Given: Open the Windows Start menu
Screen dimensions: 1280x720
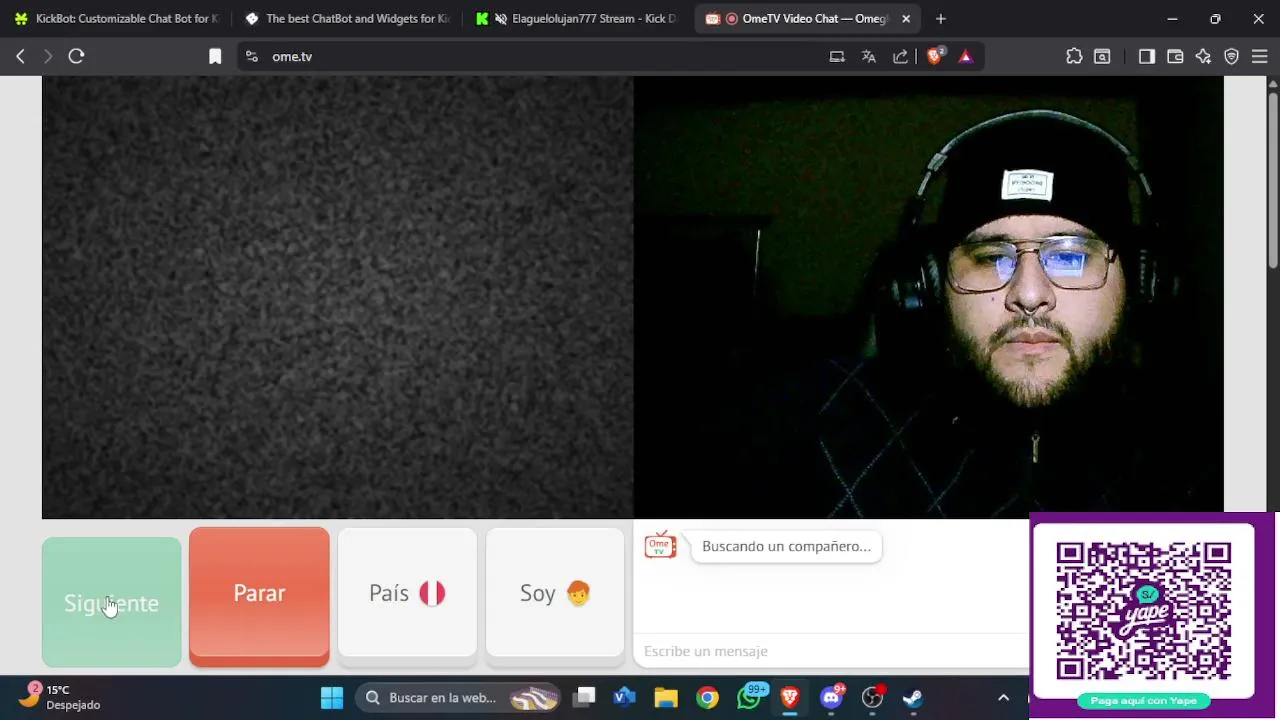Looking at the screenshot, I should [x=332, y=698].
